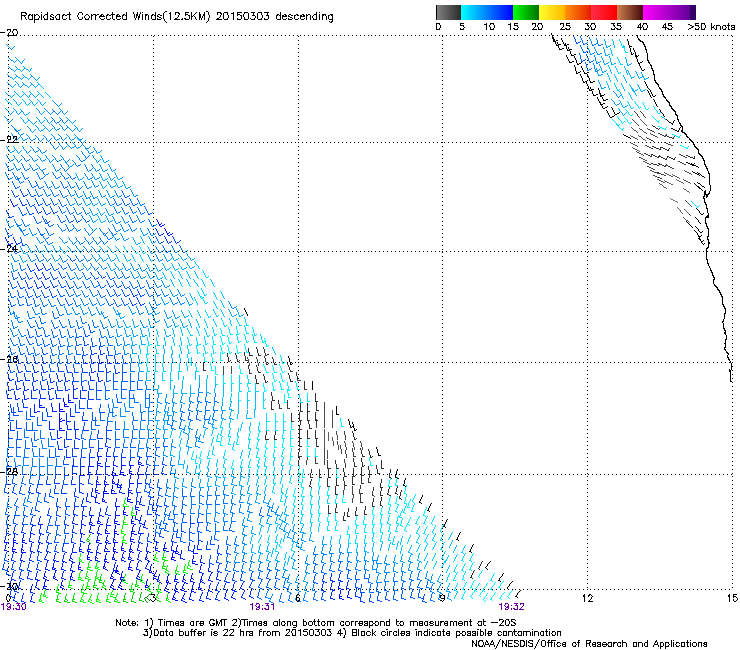Click the latitude label '-24'

9,249
